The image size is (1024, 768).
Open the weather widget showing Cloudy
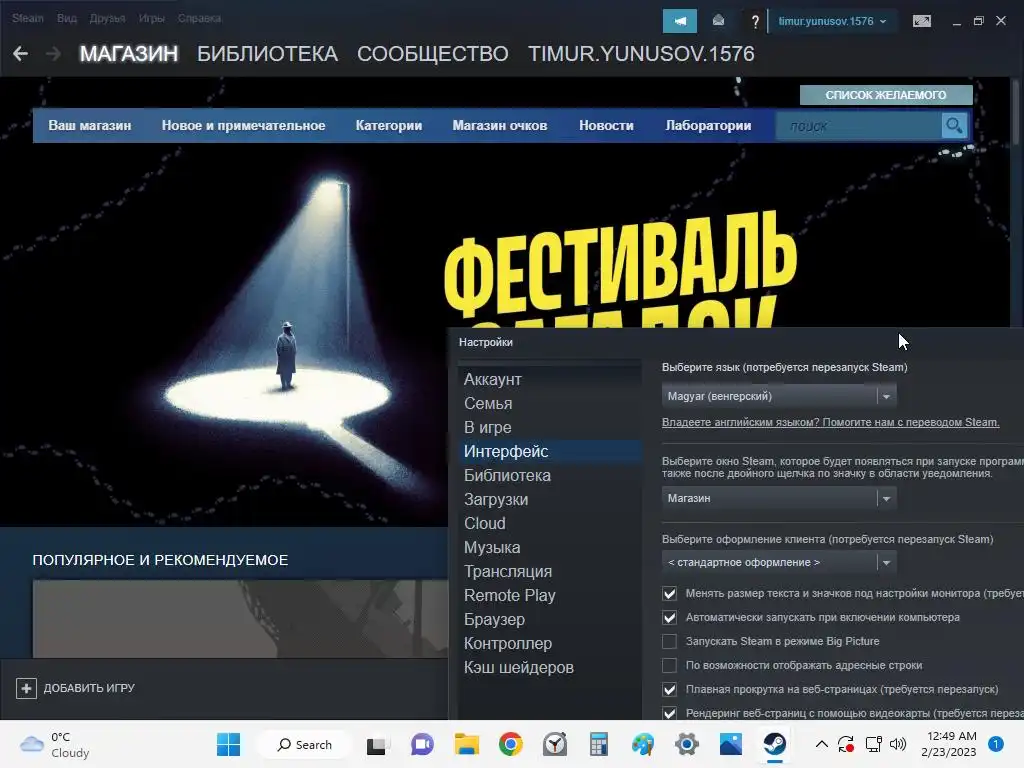[x=54, y=744]
